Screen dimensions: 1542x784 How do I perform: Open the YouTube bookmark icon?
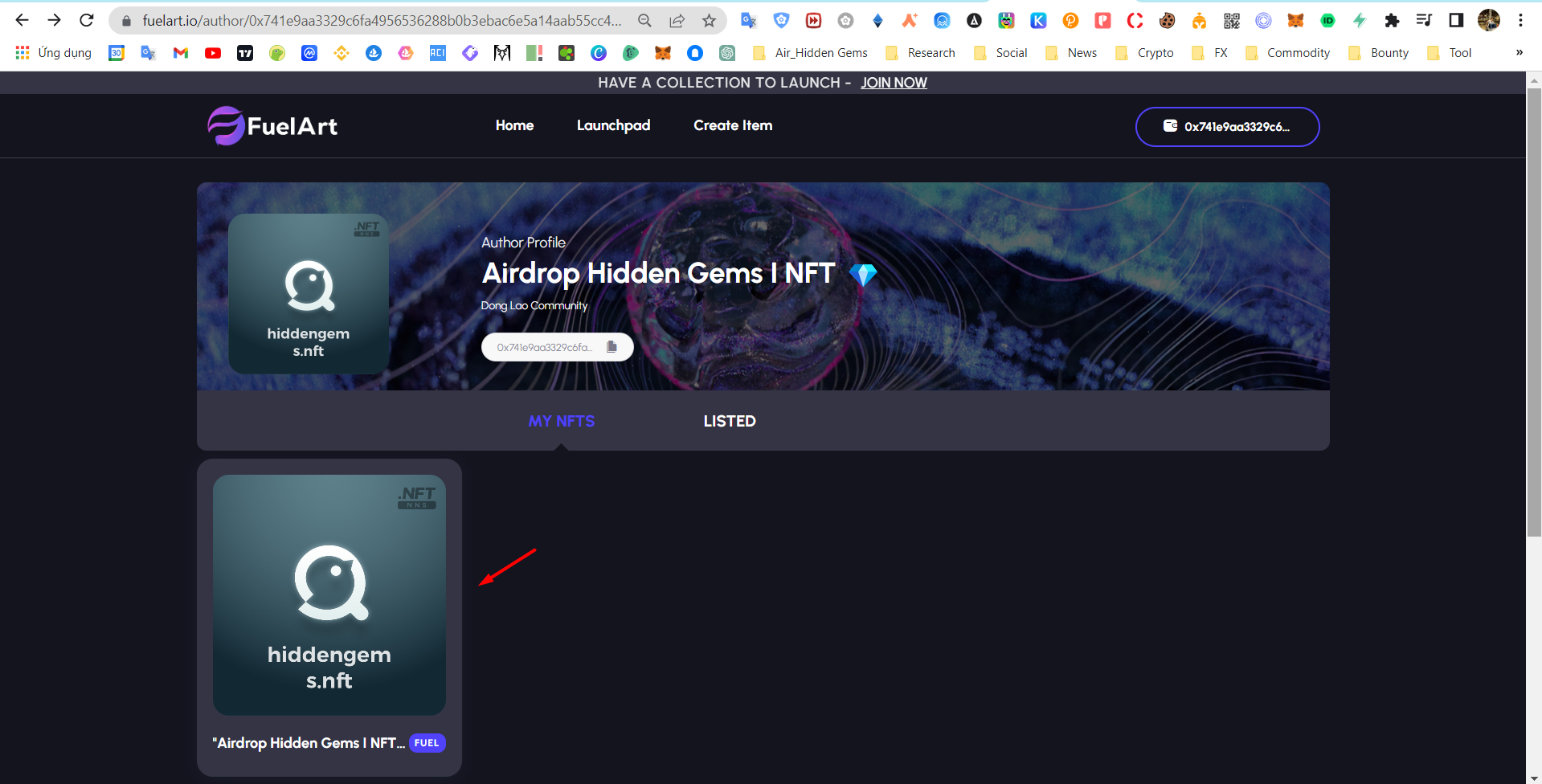tap(213, 53)
